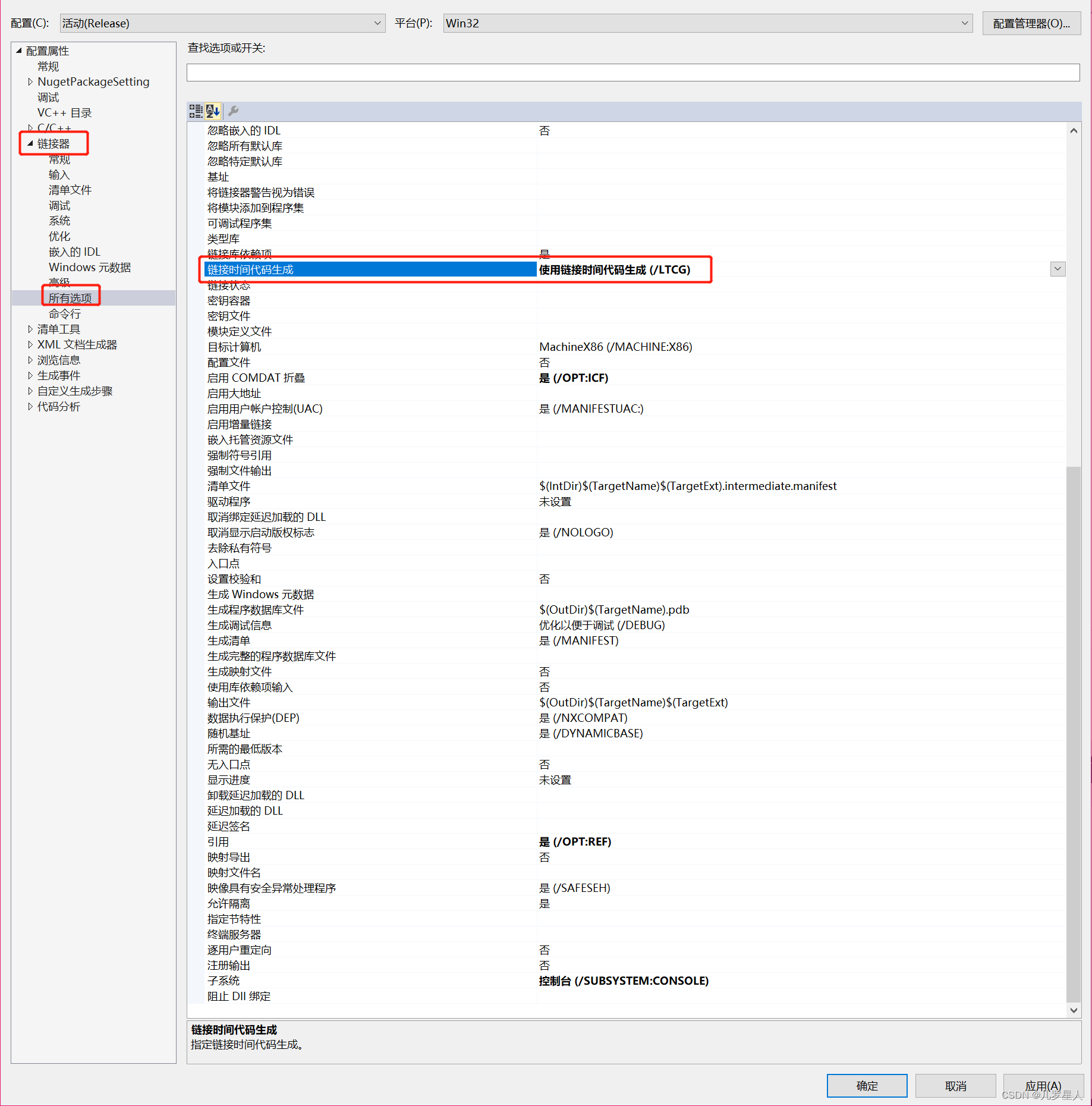
Task: Select the 入口点 property
Action: 224,563
